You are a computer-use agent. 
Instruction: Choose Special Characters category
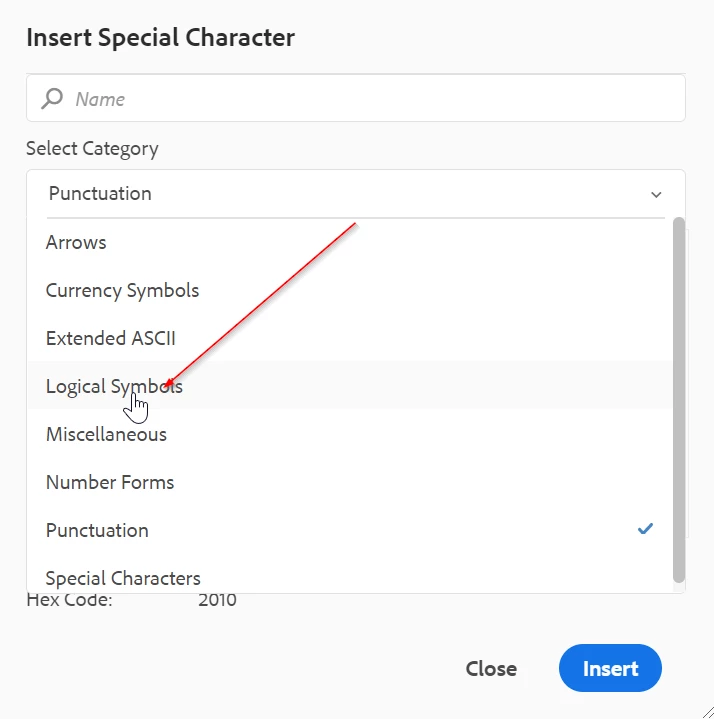[123, 577]
